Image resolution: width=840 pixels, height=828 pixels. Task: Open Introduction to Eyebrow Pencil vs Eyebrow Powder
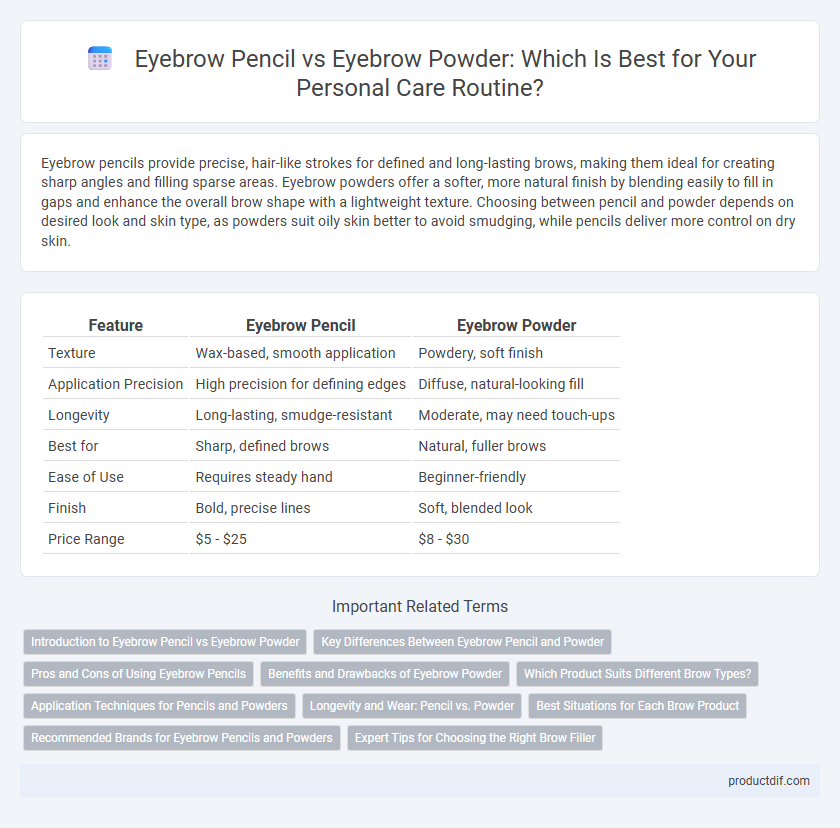(165, 642)
